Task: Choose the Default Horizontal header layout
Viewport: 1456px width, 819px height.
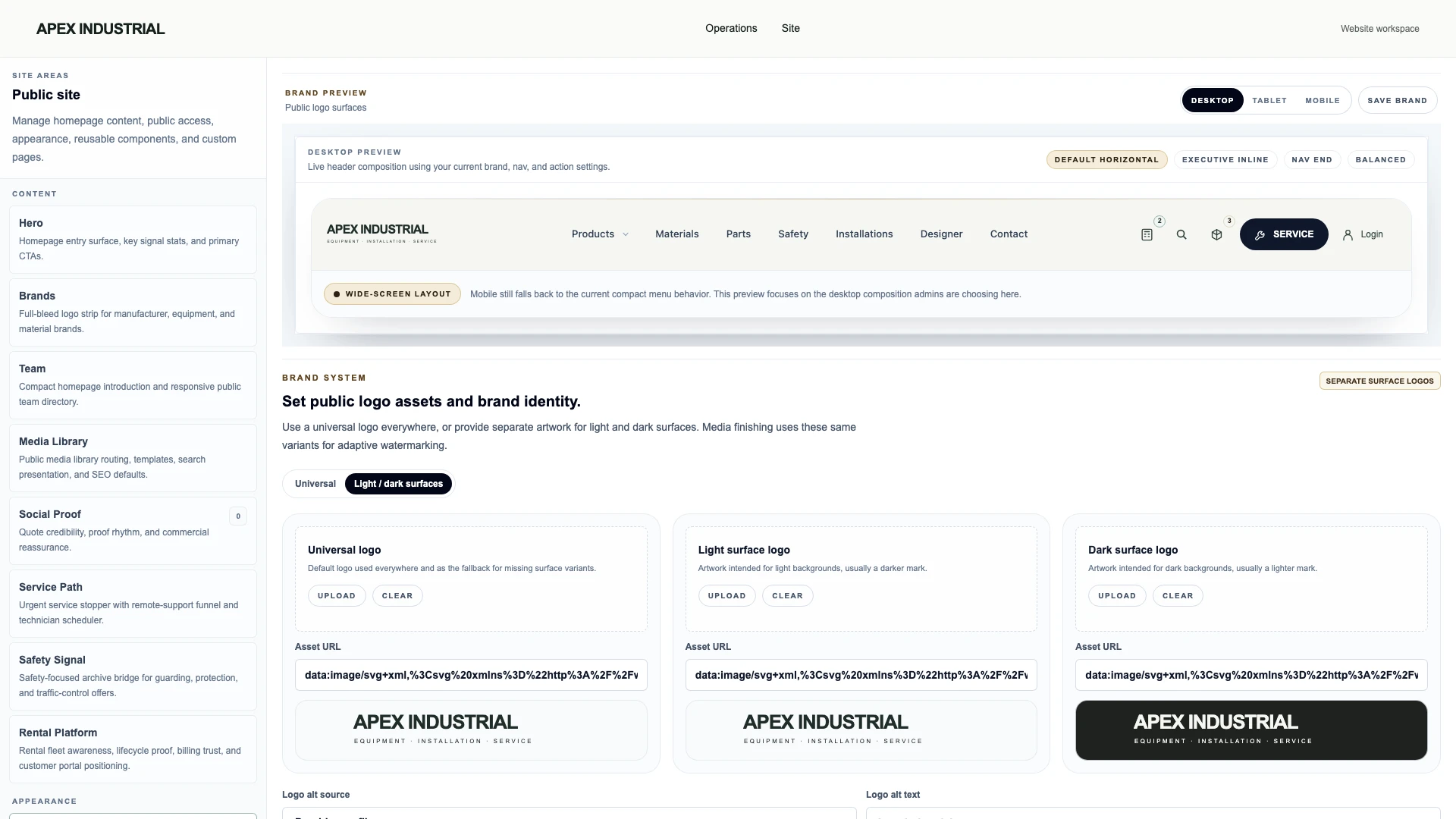Action: point(1106,159)
